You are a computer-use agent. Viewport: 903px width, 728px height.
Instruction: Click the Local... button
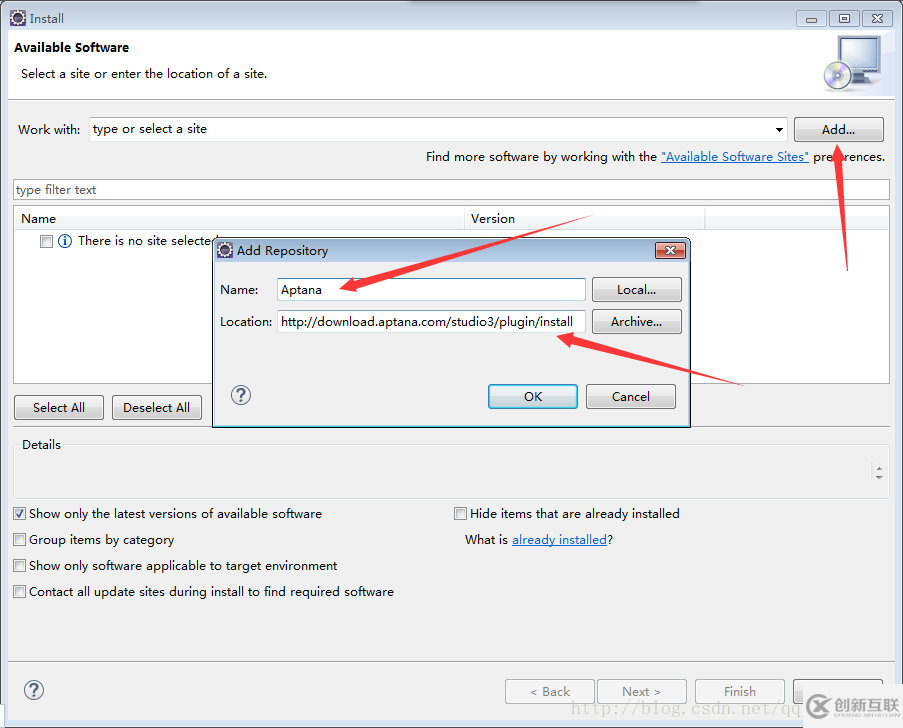click(636, 290)
